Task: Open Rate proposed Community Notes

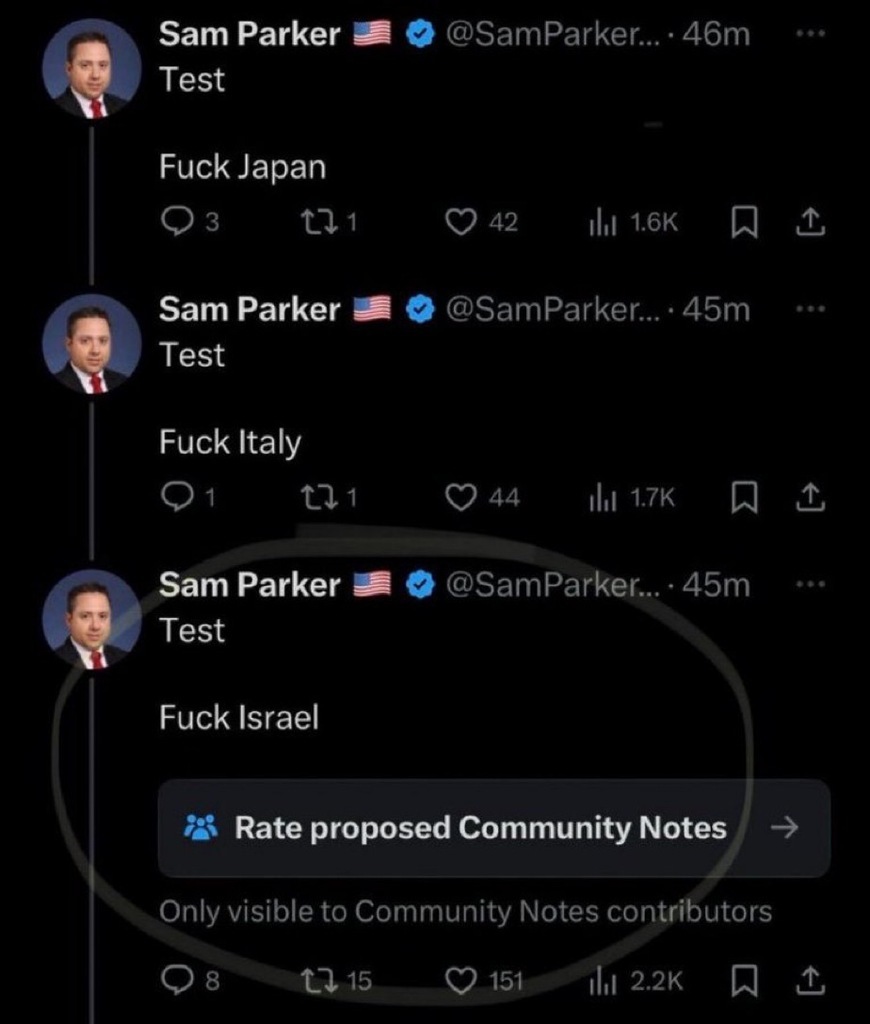Action: click(x=480, y=828)
